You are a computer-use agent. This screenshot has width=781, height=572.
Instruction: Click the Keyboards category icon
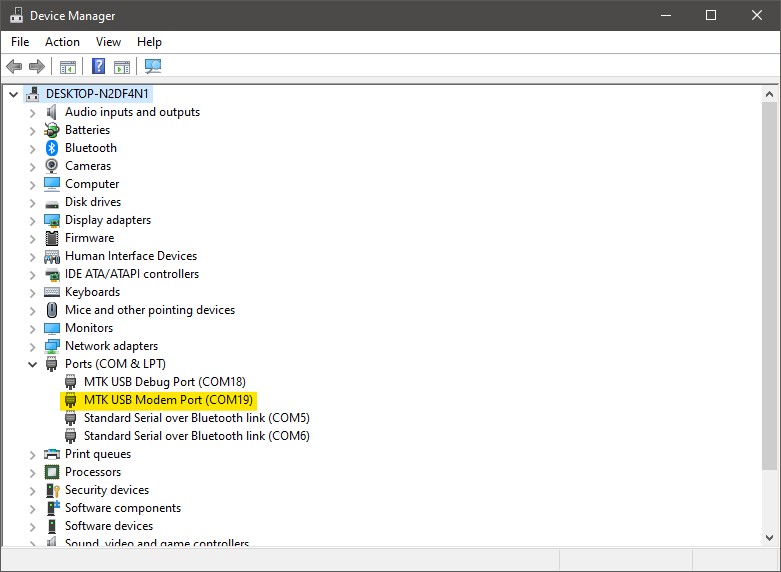point(52,292)
